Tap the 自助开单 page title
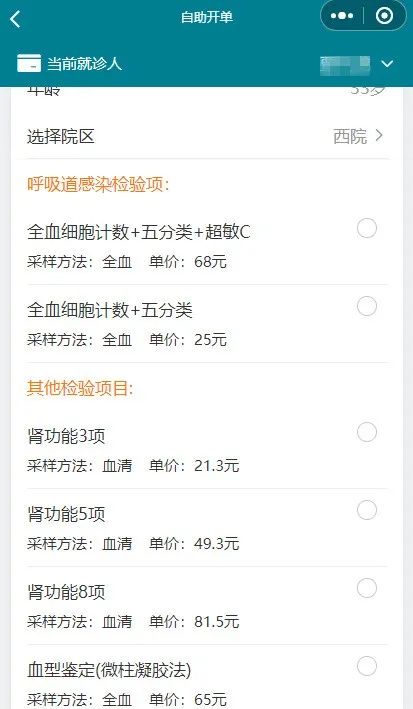The height and width of the screenshot is (709, 413). click(x=207, y=17)
